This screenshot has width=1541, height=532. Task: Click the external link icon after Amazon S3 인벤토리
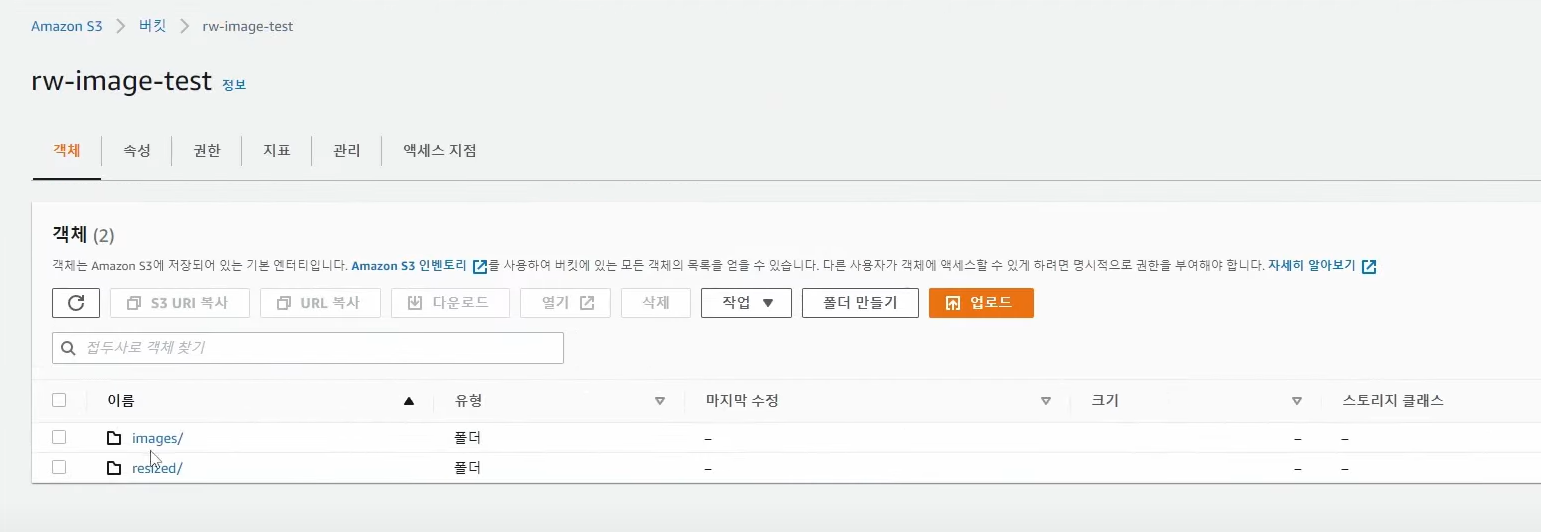[x=480, y=267]
